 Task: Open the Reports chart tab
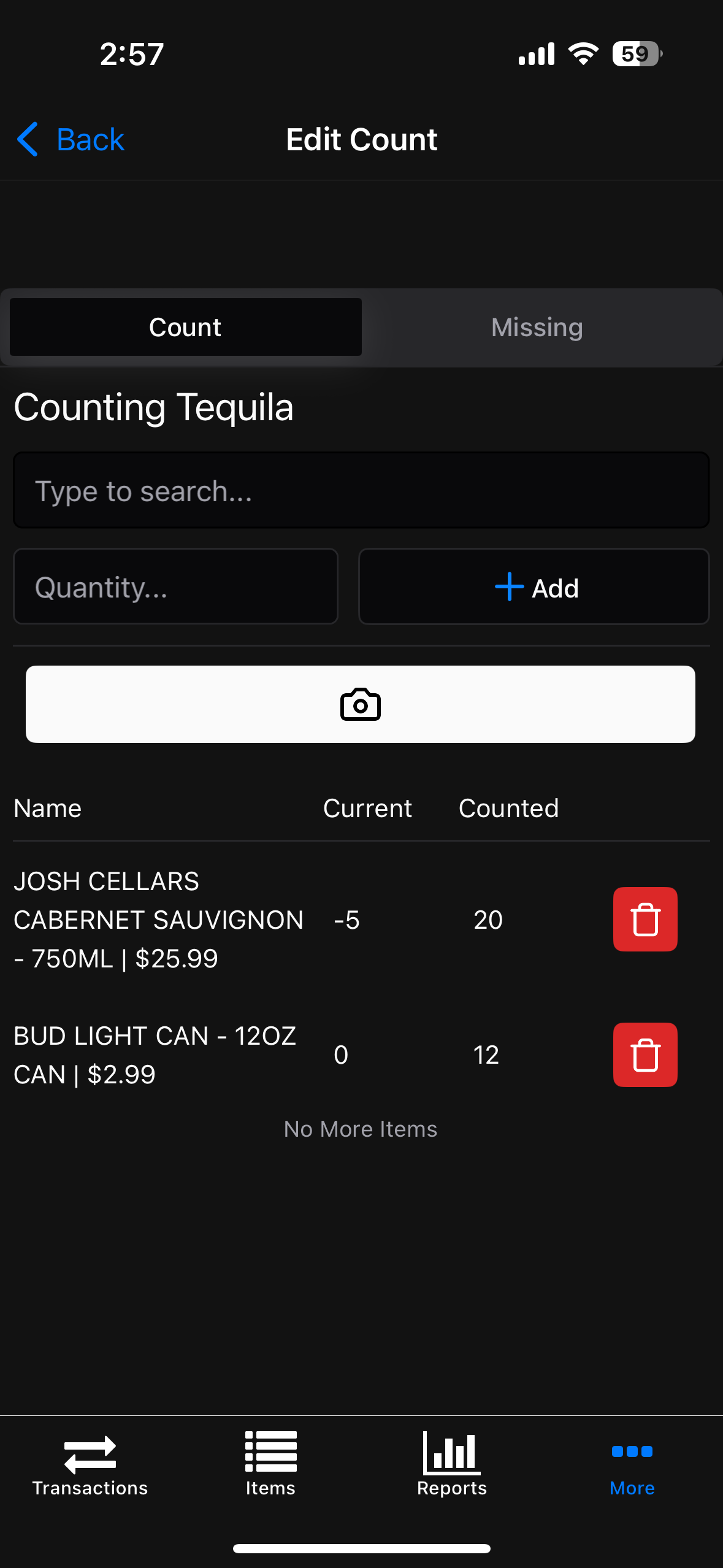point(452,1464)
